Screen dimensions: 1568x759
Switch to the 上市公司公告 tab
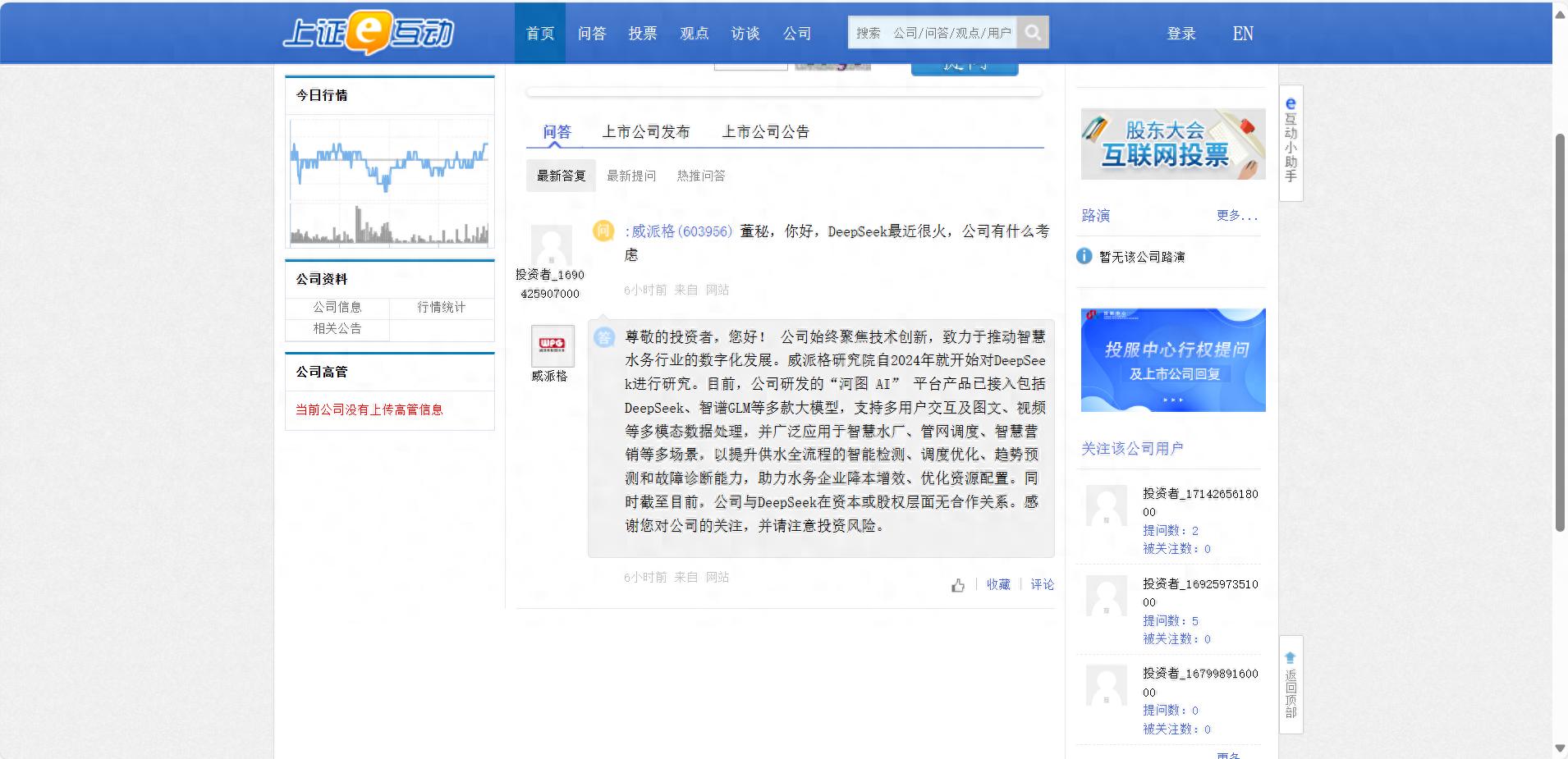pyautogui.click(x=765, y=131)
